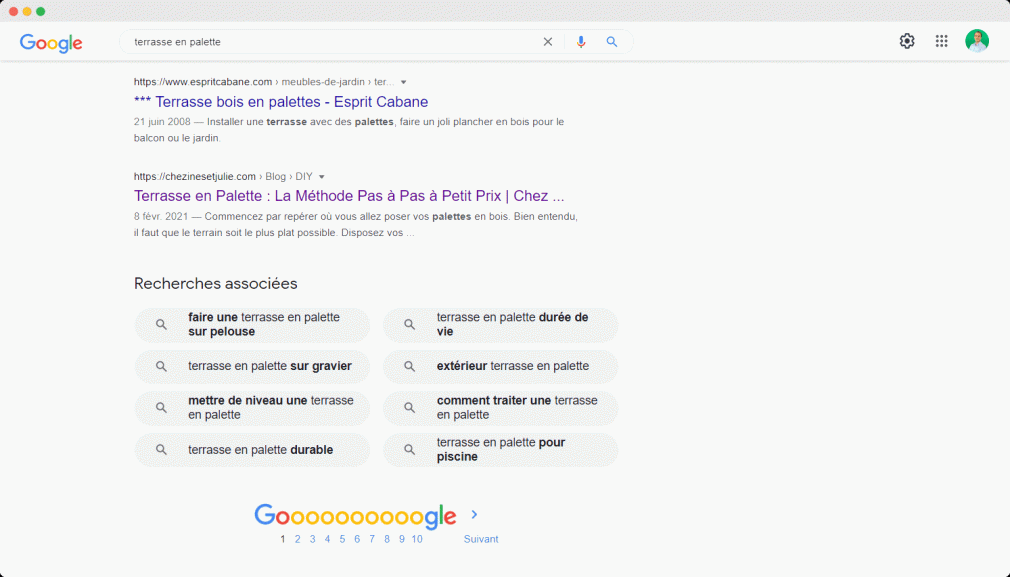The image size is (1010, 577).
Task: Select 'terrasse en palette sur gravier' suggestion
Action: point(252,366)
